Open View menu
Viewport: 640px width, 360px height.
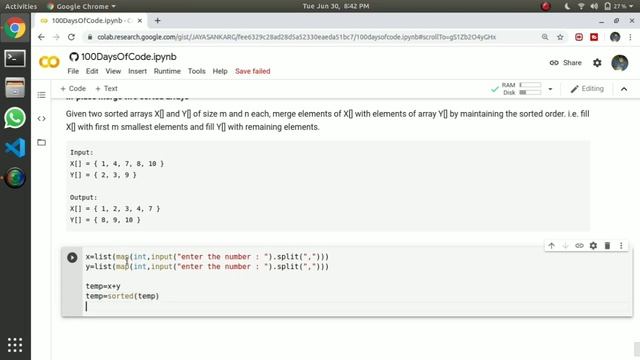click(113, 71)
